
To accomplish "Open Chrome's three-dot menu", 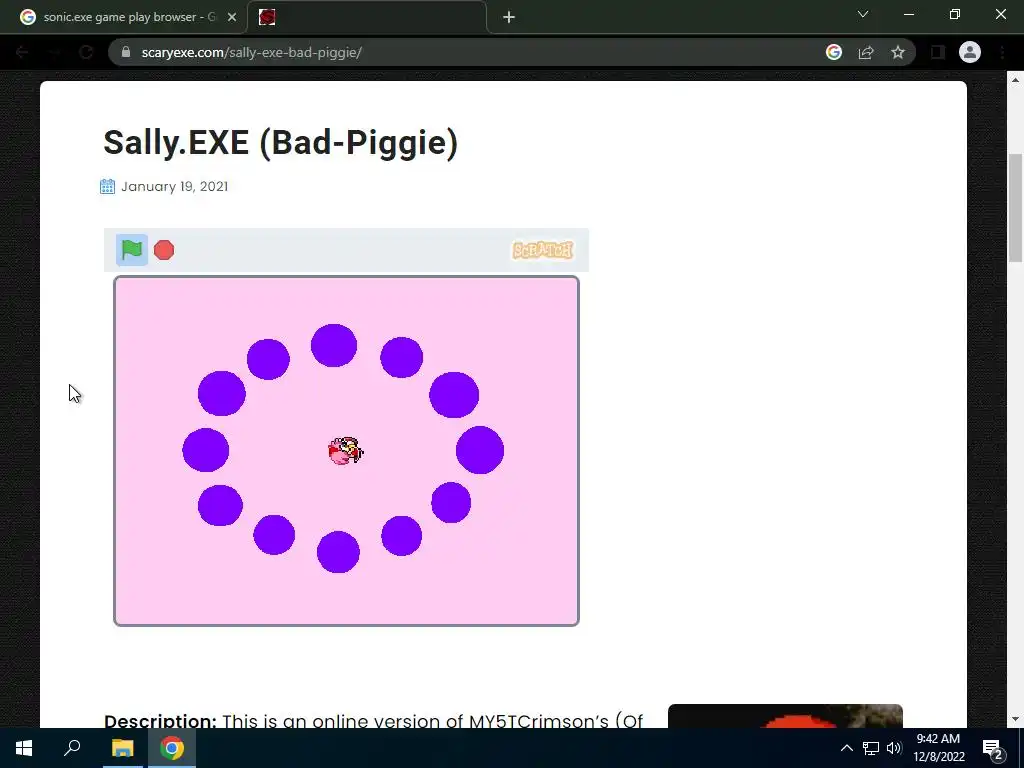I will tap(1002, 52).
